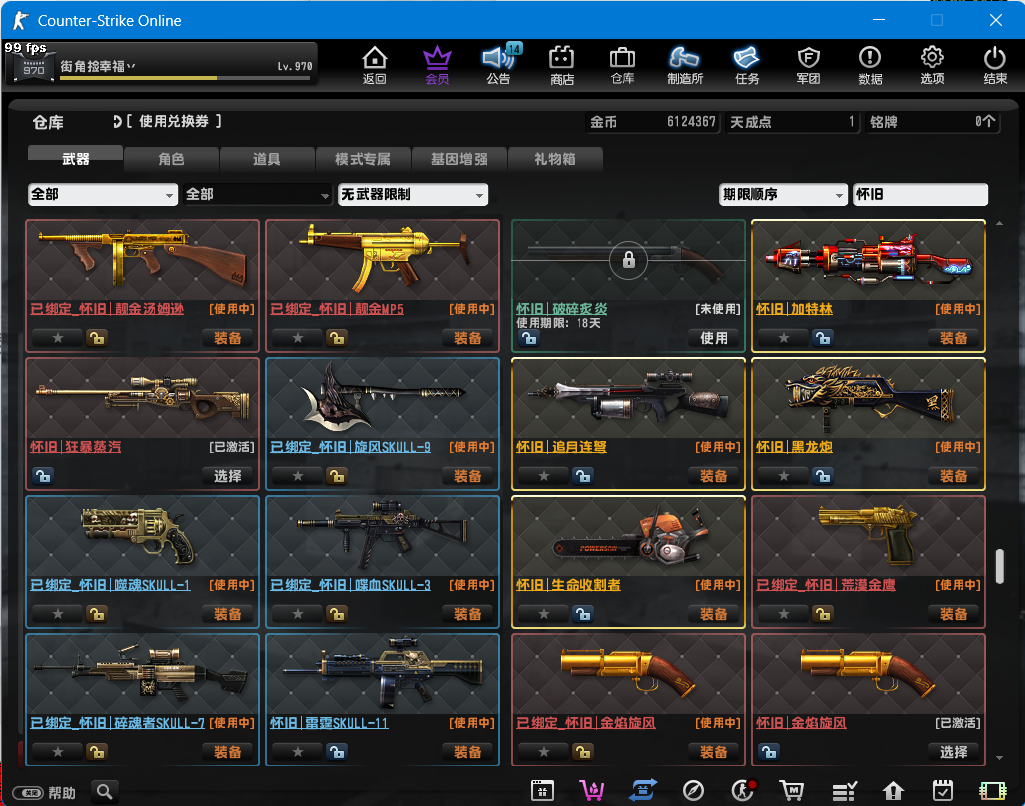
Task: Click 使用 button on 怀旧|破碎炙炎
Action: (713, 338)
